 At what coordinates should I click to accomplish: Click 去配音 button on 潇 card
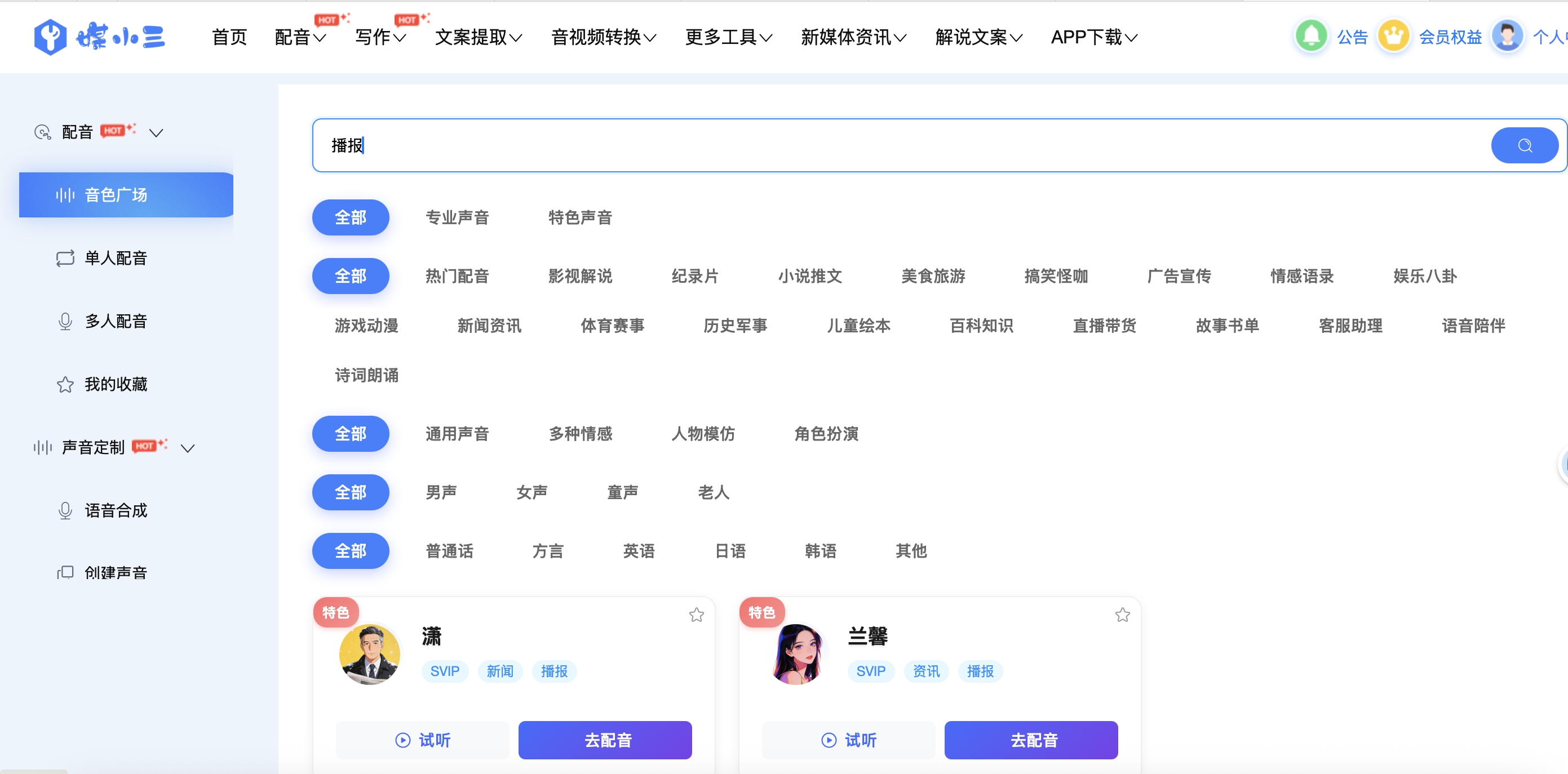pos(605,740)
